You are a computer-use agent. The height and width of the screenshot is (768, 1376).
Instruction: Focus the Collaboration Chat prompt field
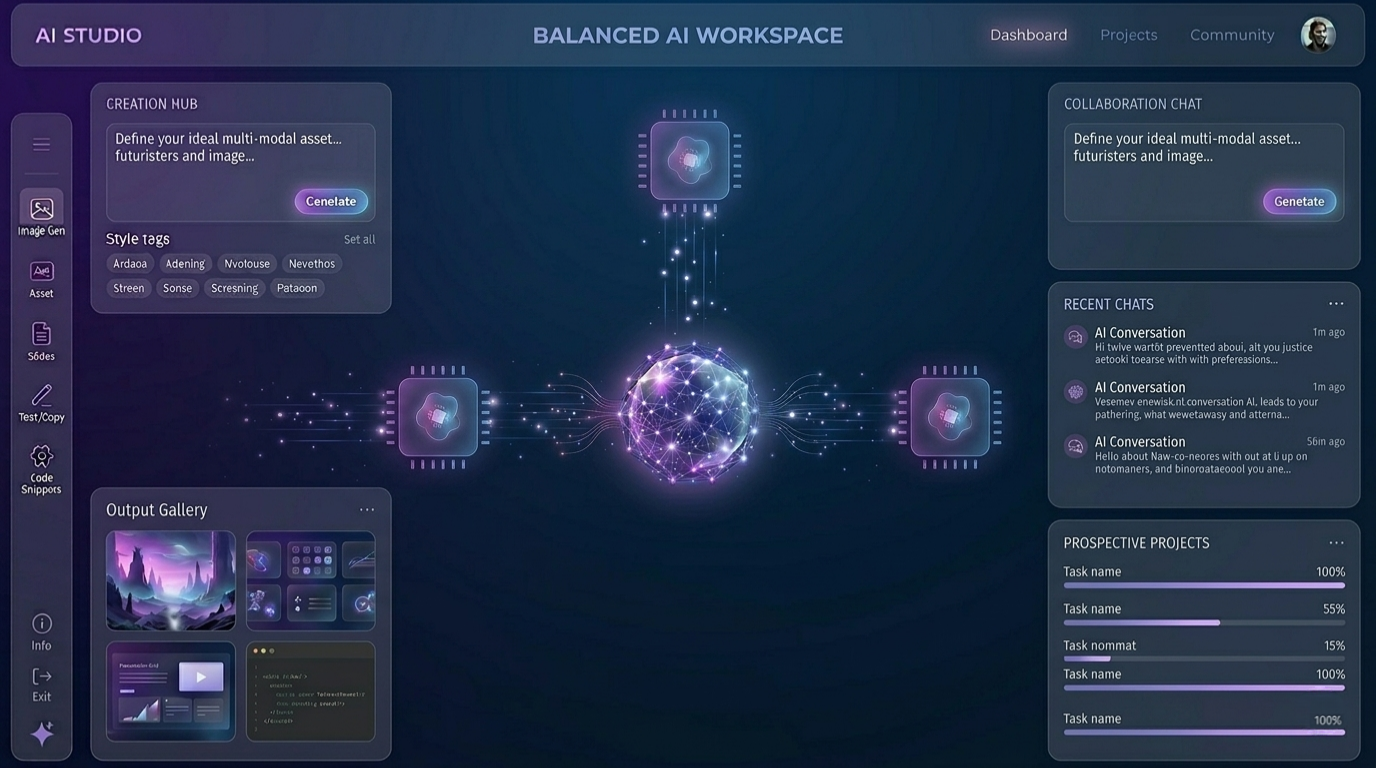[1204, 172]
